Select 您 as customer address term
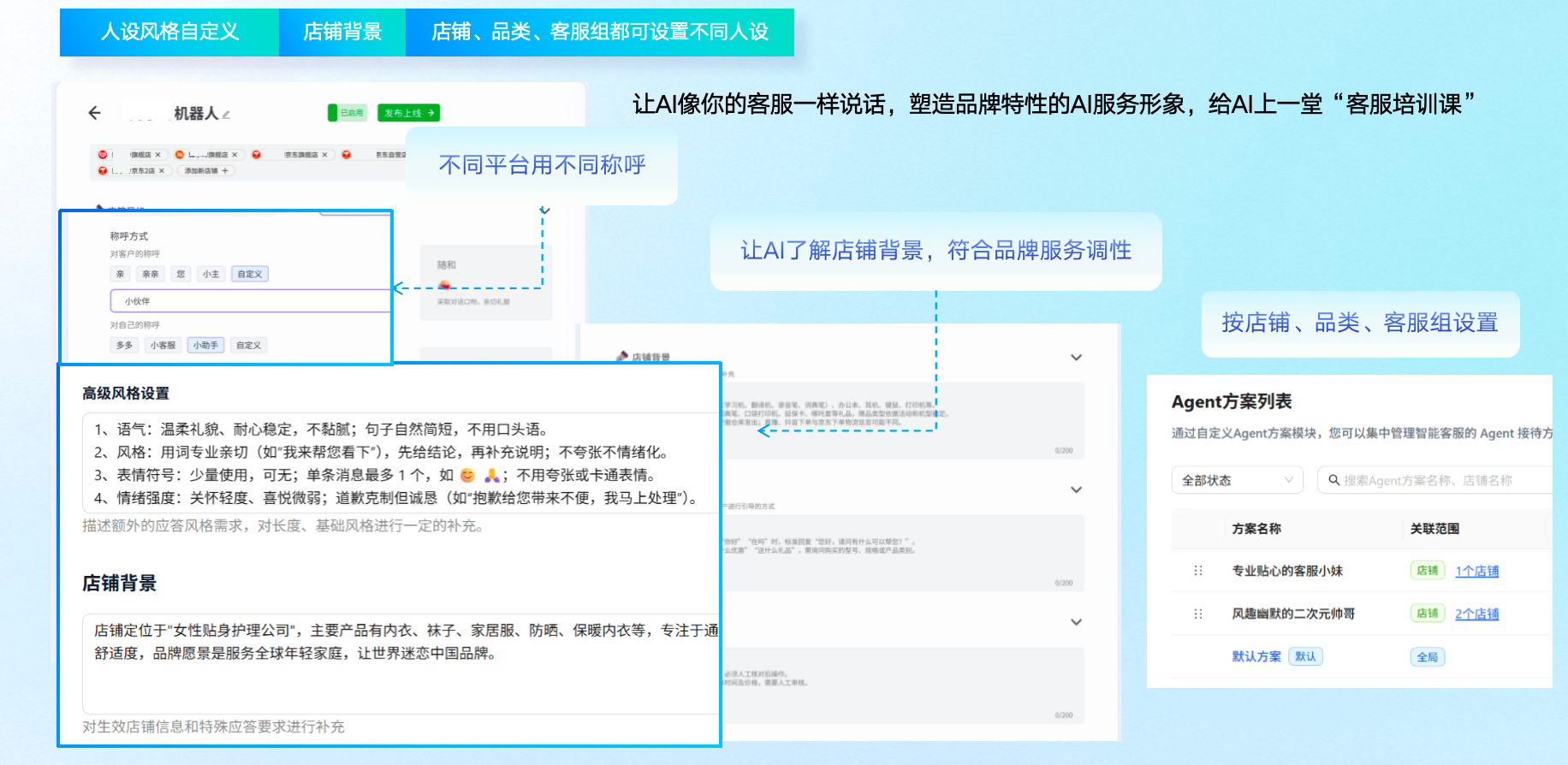The image size is (1568, 765). point(180,274)
